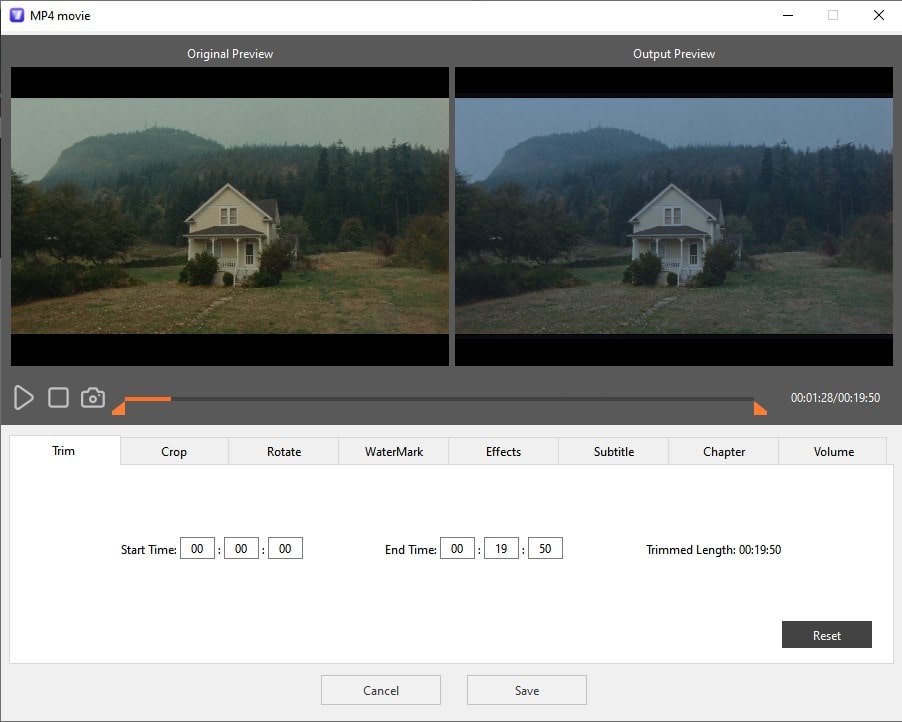Click the End Time seconds field
902x722 pixels.
(x=545, y=548)
